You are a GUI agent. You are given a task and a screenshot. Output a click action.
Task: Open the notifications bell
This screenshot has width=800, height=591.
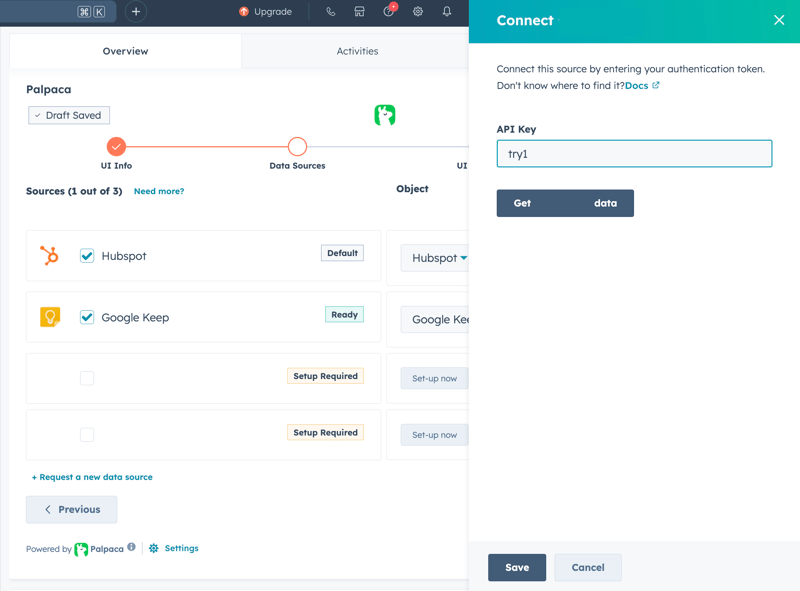coord(447,12)
